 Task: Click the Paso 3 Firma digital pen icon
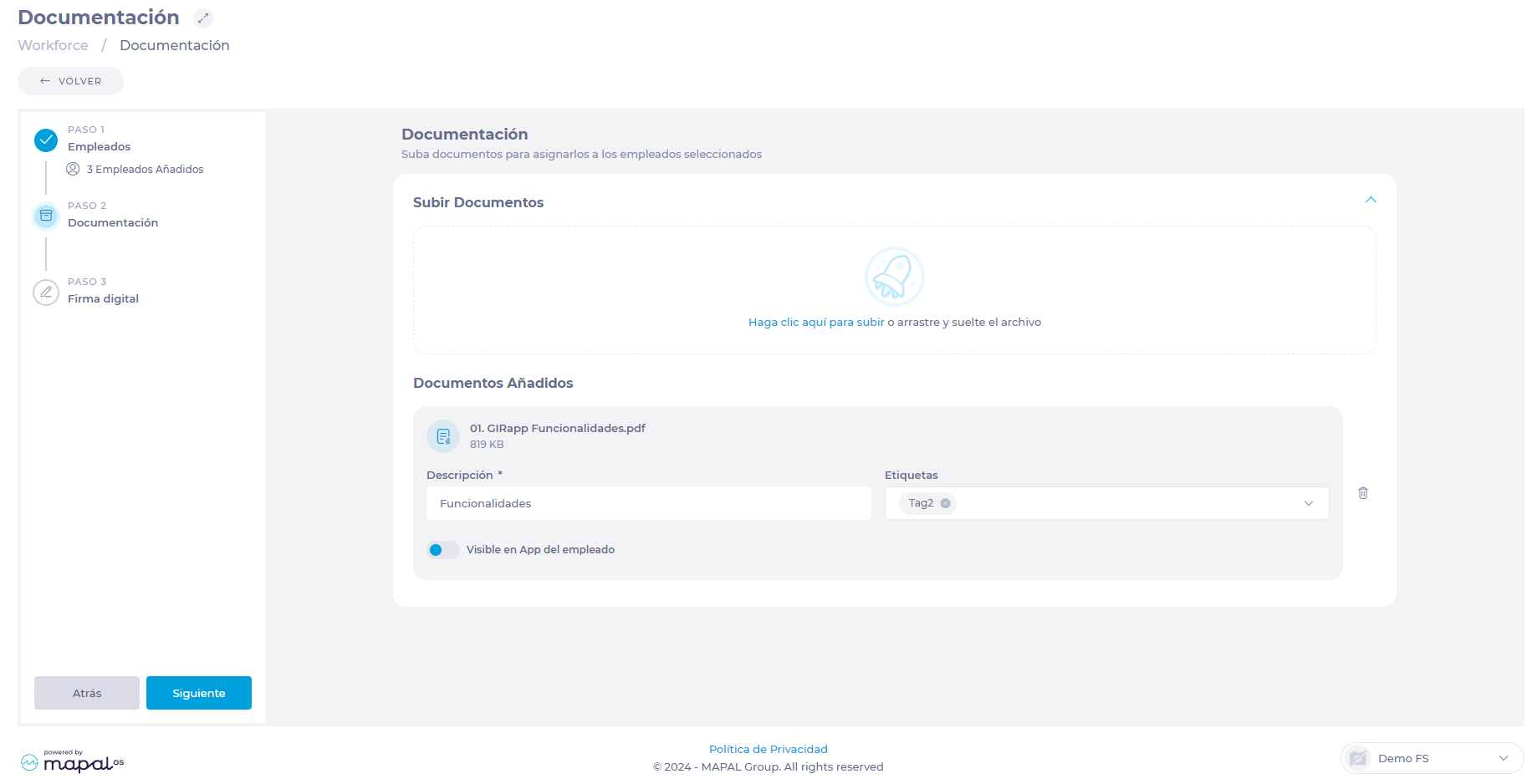coord(46,293)
